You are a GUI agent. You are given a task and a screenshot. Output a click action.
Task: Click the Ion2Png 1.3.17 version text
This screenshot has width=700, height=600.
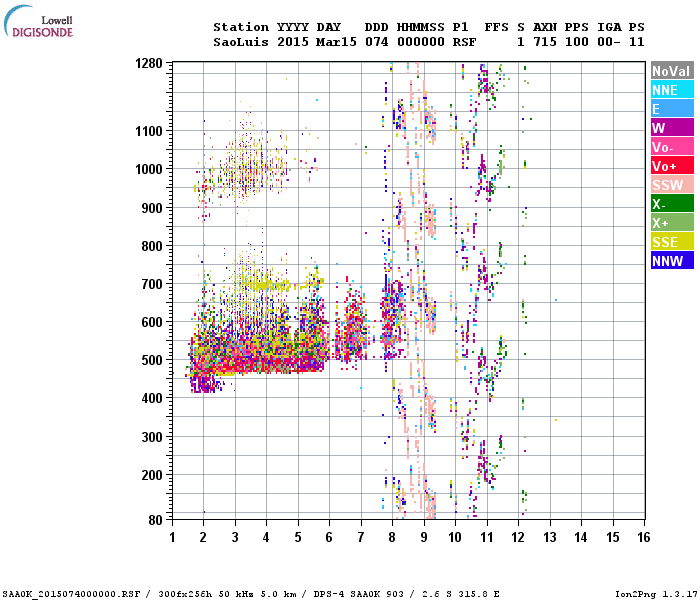point(656,594)
